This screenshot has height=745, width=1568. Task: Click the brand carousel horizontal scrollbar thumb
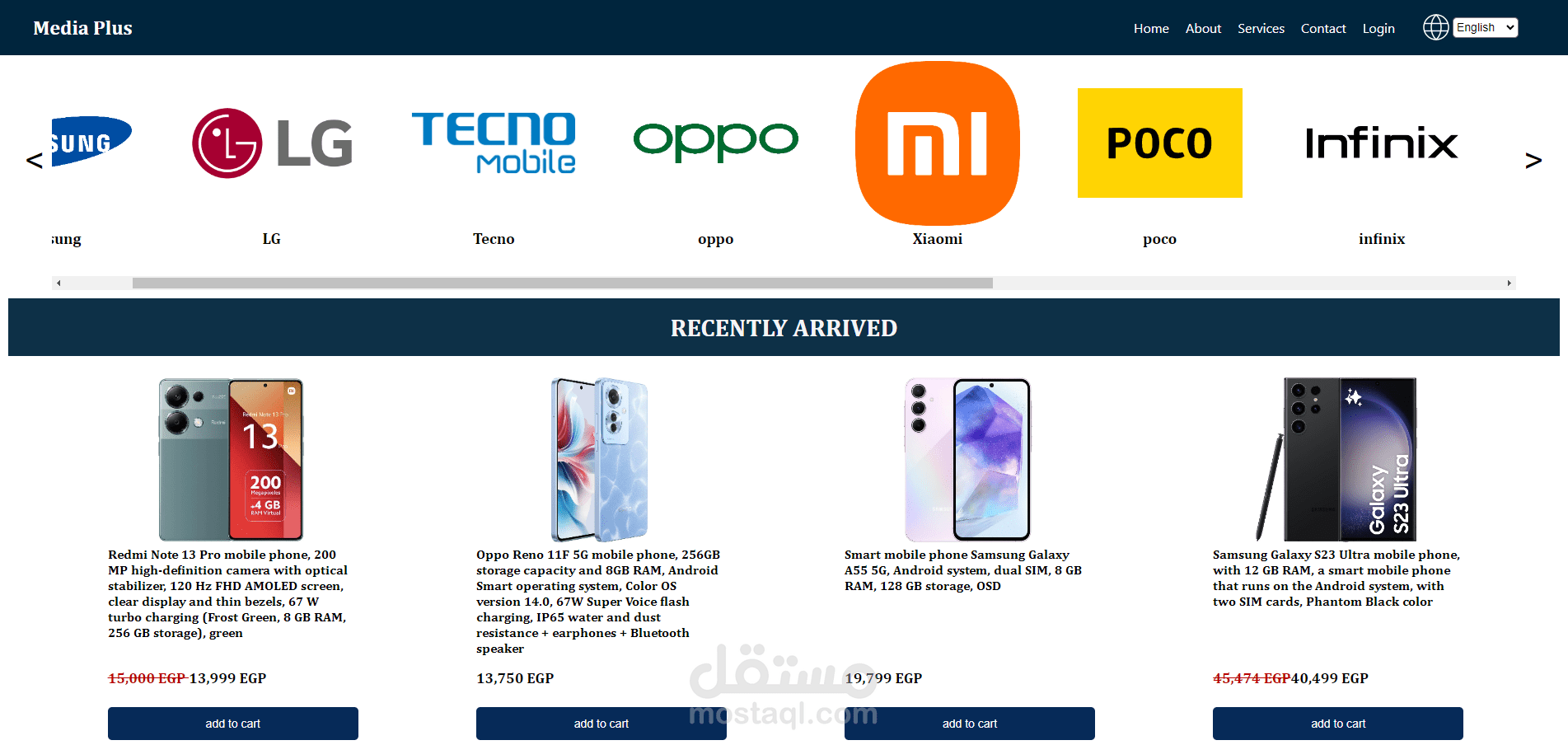(x=563, y=283)
